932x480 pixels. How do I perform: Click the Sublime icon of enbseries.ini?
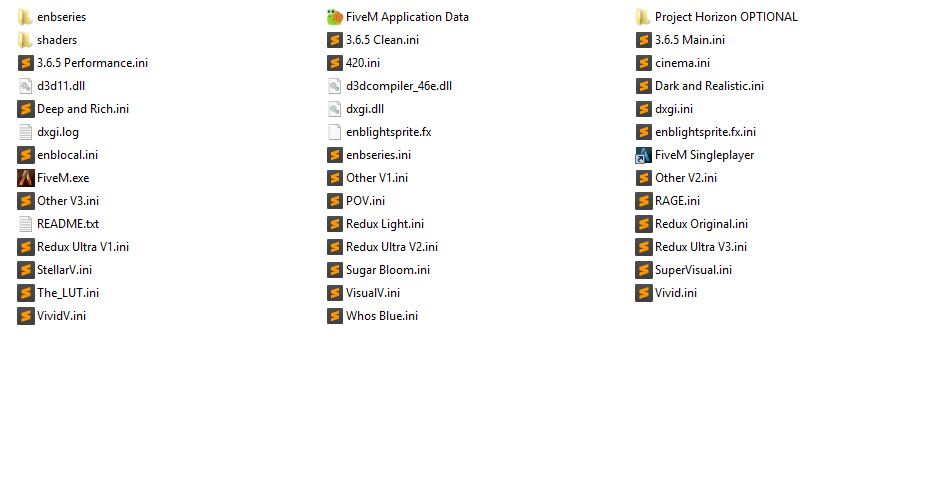click(335, 155)
